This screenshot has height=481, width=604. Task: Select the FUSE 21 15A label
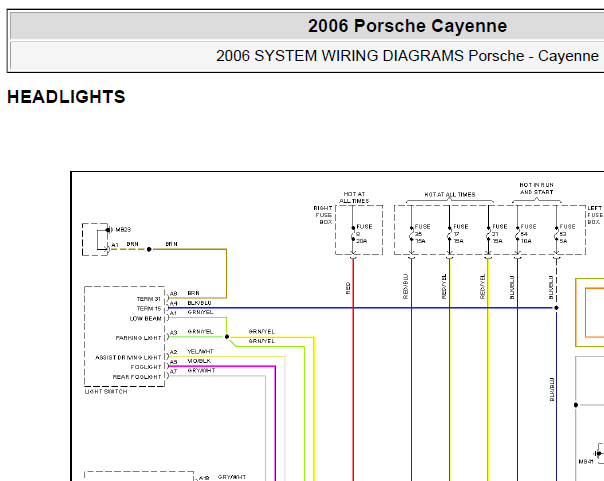[500, 234]
